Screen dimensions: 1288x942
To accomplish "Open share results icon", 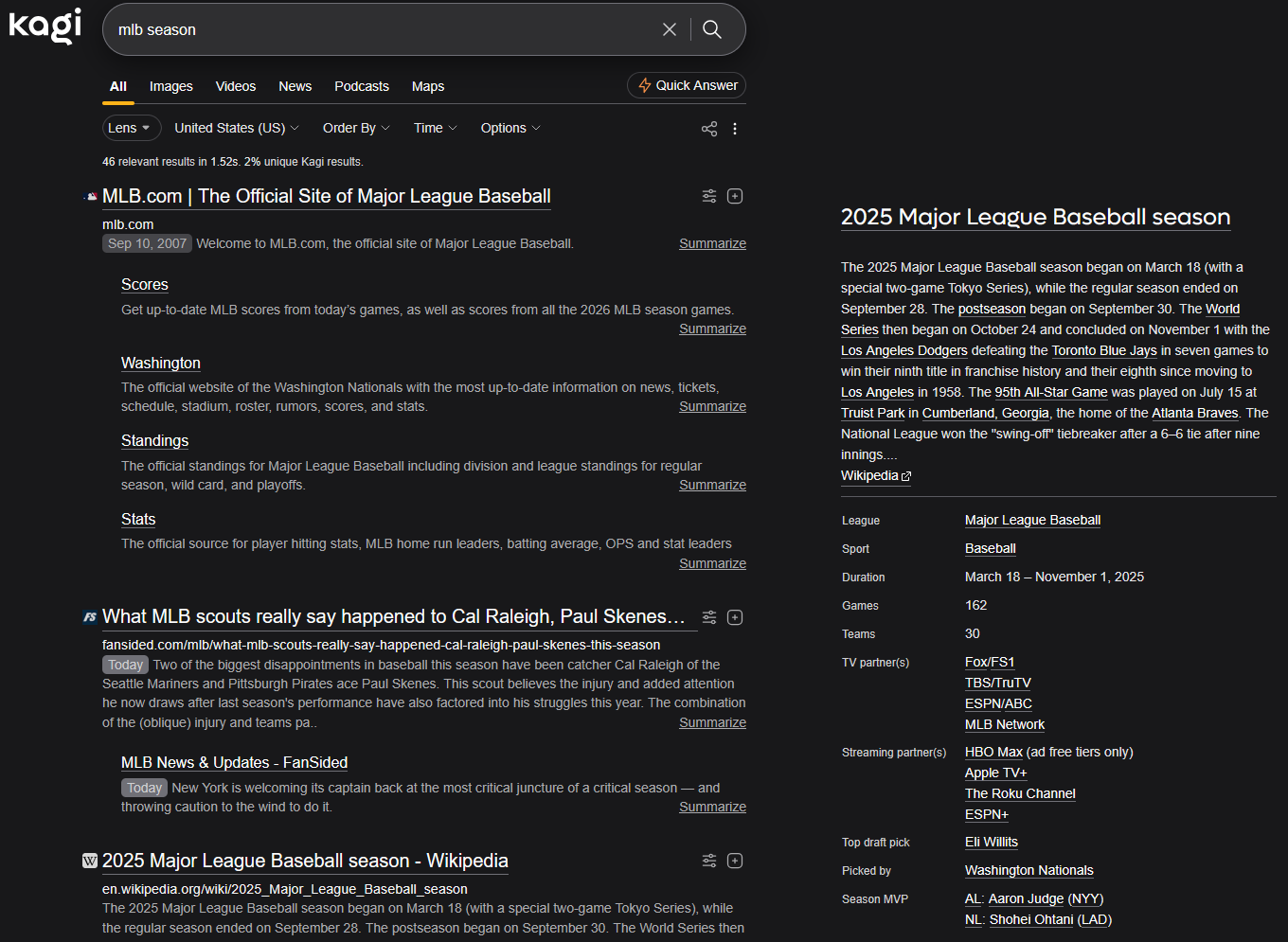I will 709,129.
